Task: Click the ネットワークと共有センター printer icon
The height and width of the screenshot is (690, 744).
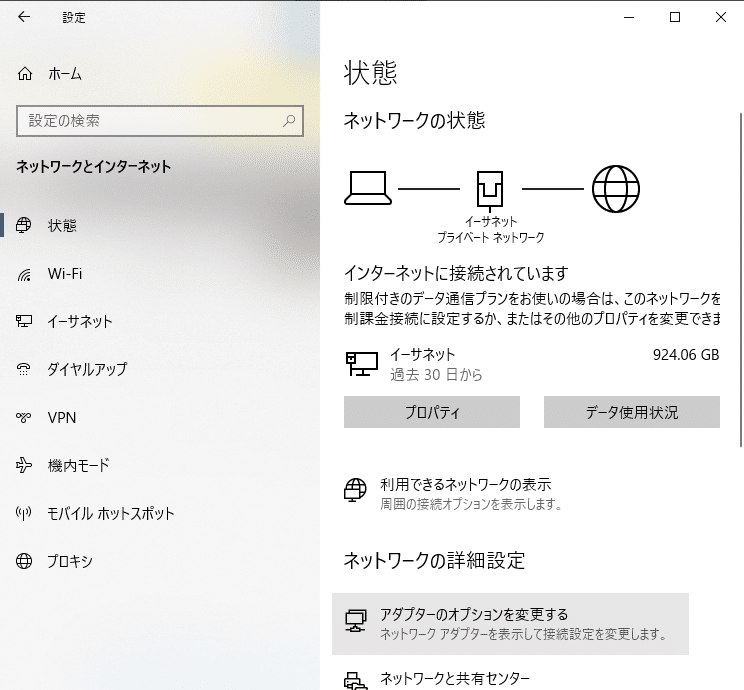Action: click(x=356, y=681)
